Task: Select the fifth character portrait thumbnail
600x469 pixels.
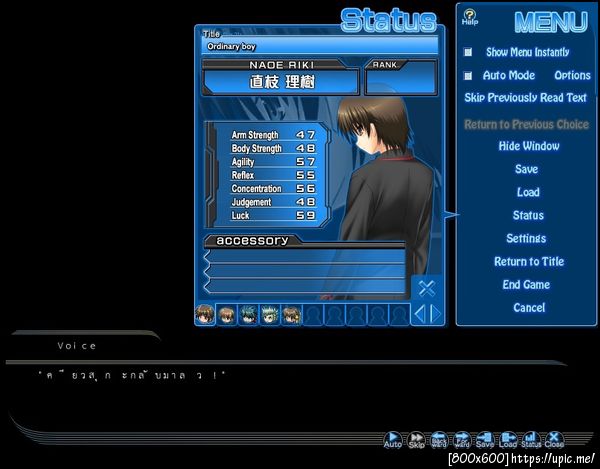Action: tap(292, 315)
